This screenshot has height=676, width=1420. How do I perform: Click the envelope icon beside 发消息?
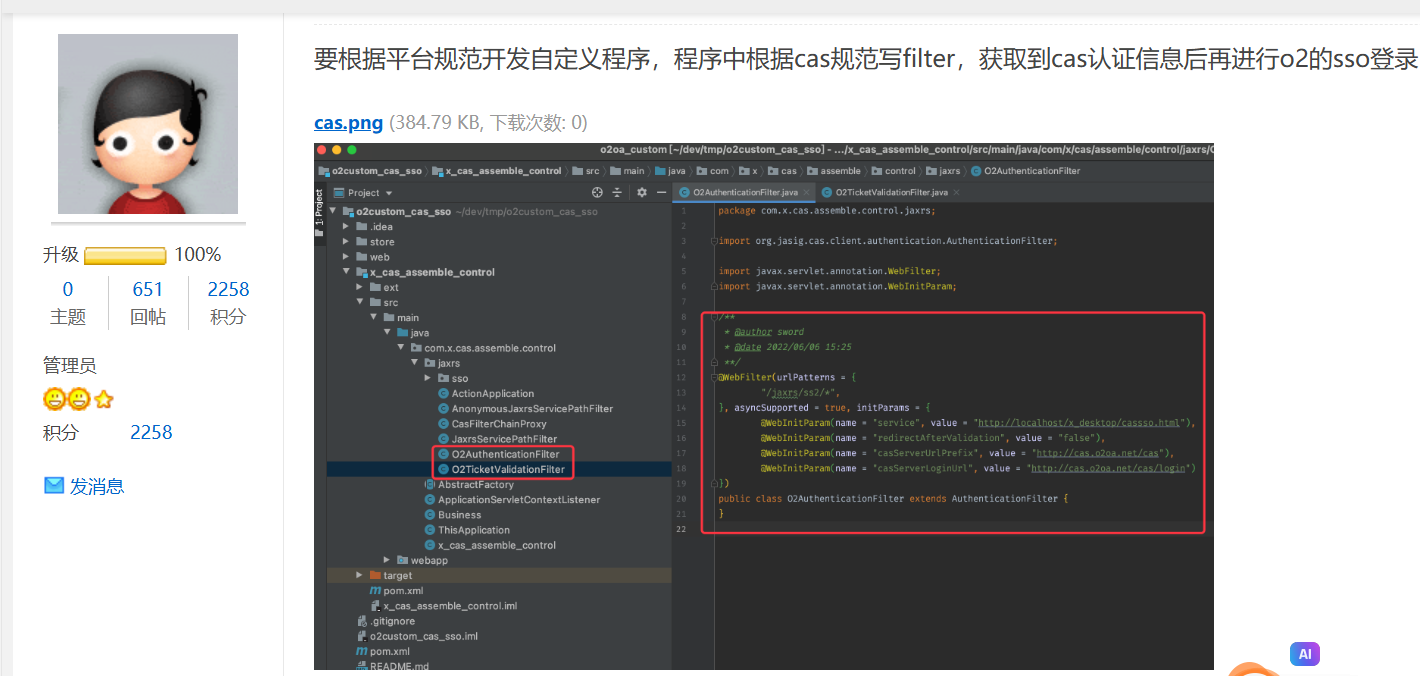tap(54, 486)
